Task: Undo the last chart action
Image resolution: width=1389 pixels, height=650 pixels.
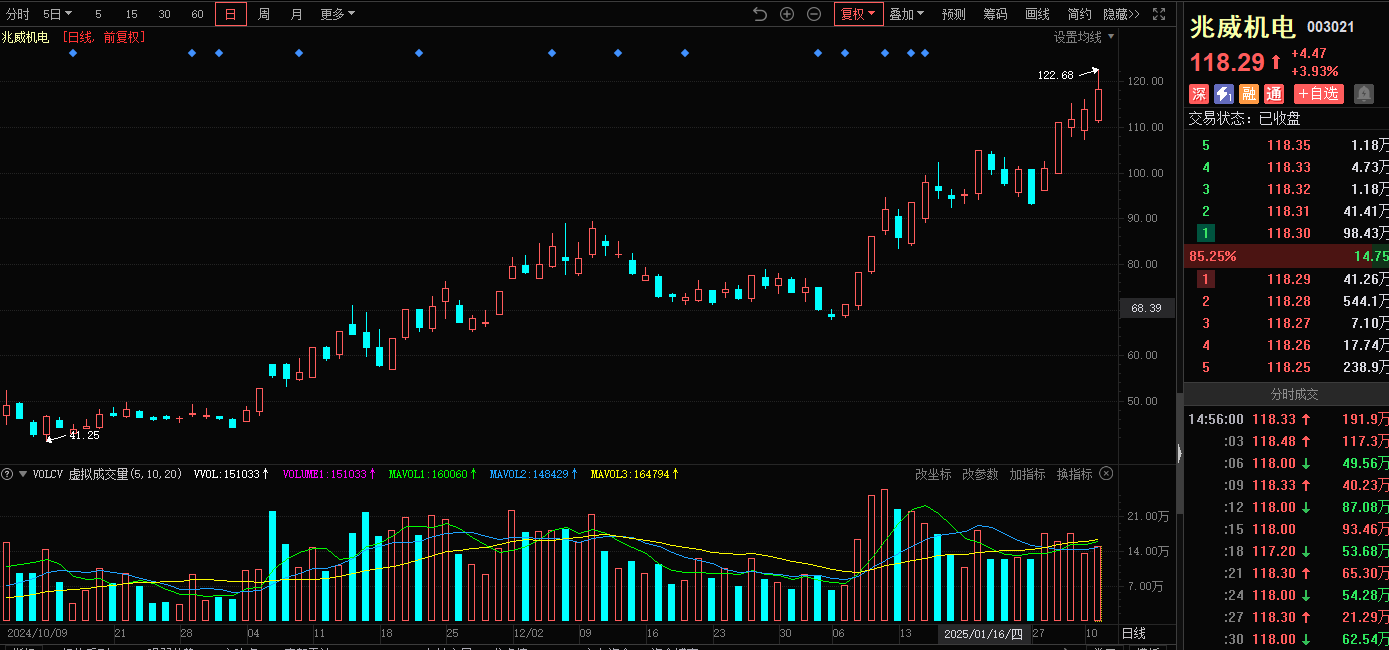Action: [x=760, y=14]
